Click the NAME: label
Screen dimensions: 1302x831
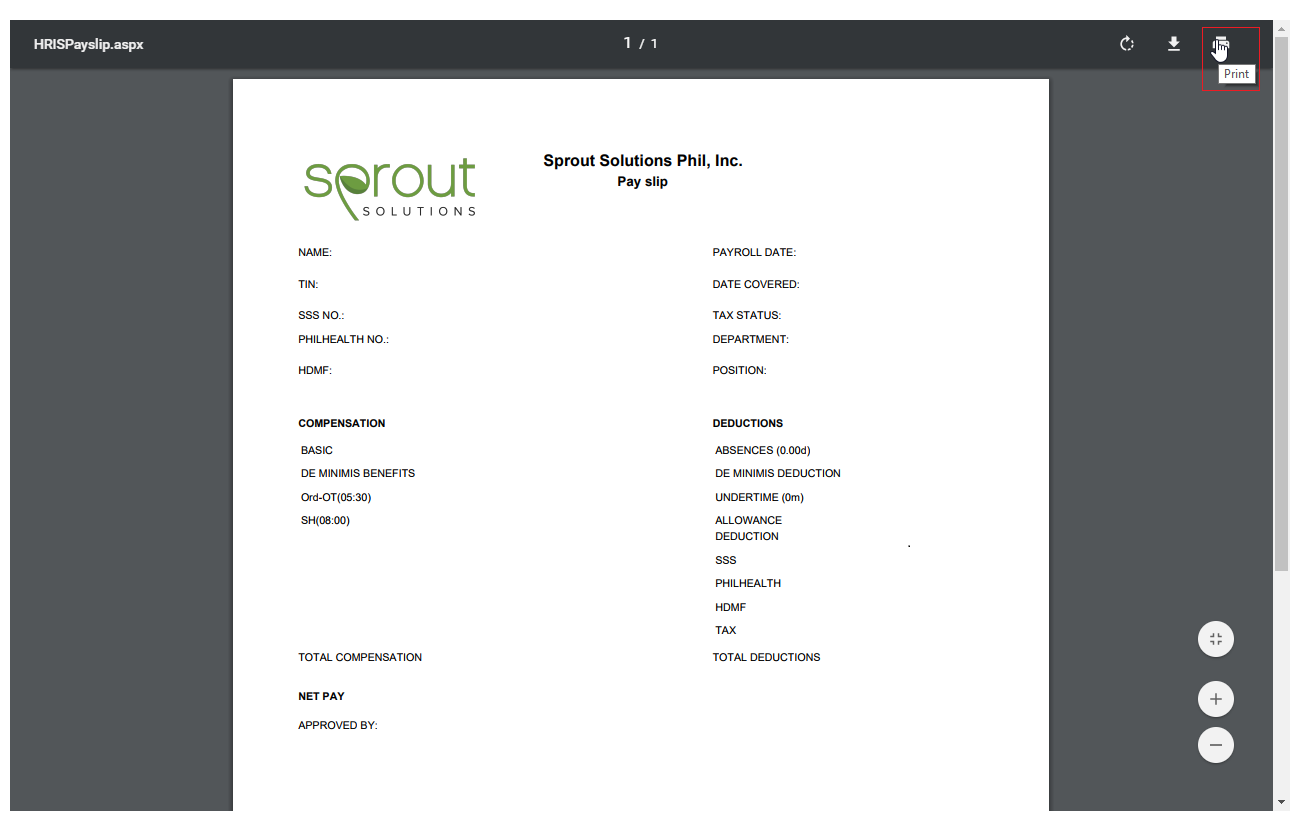coord(315,253)
